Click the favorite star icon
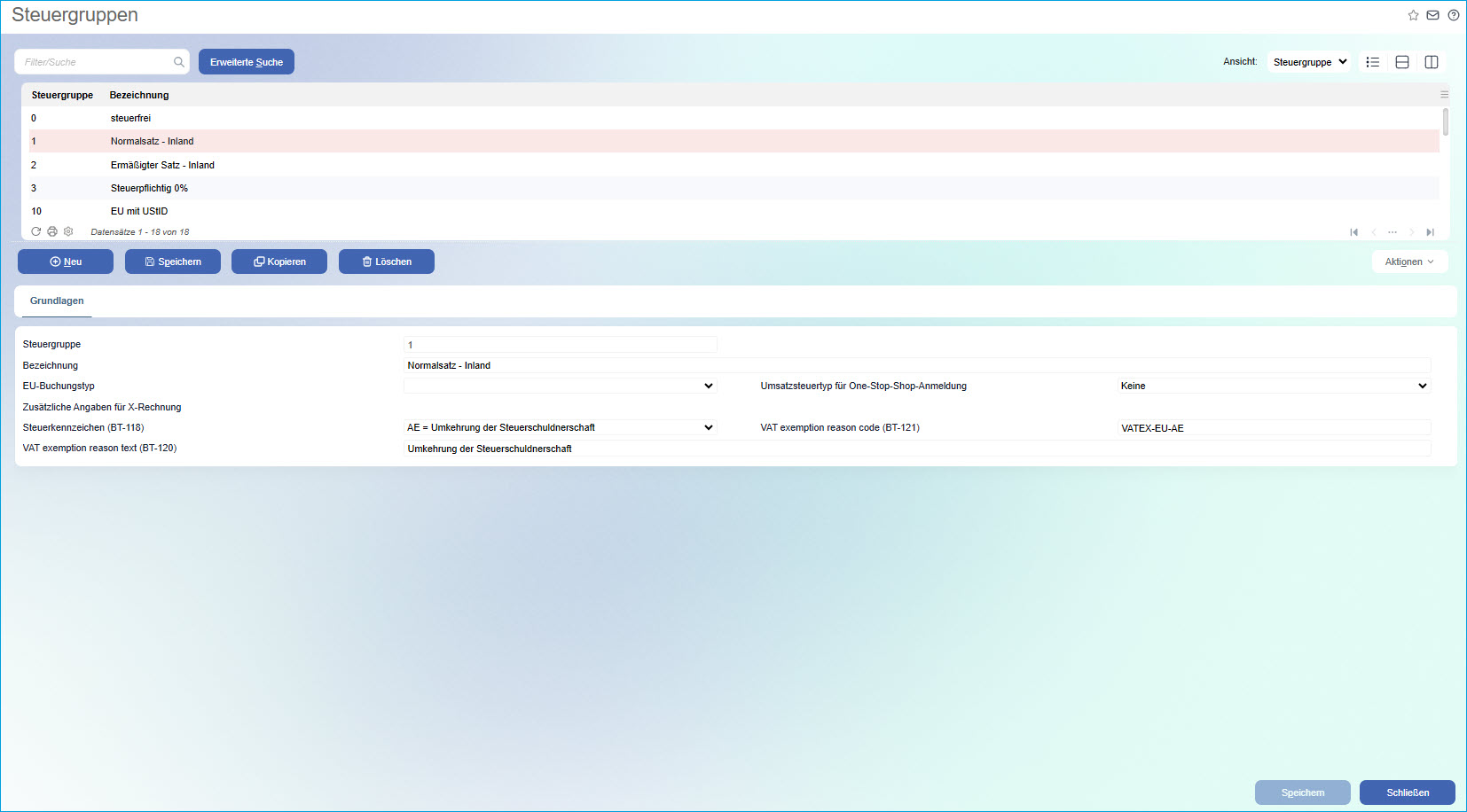This screenshot has height=812, width=1467. pyautogui.click(x=1413, y=15)
